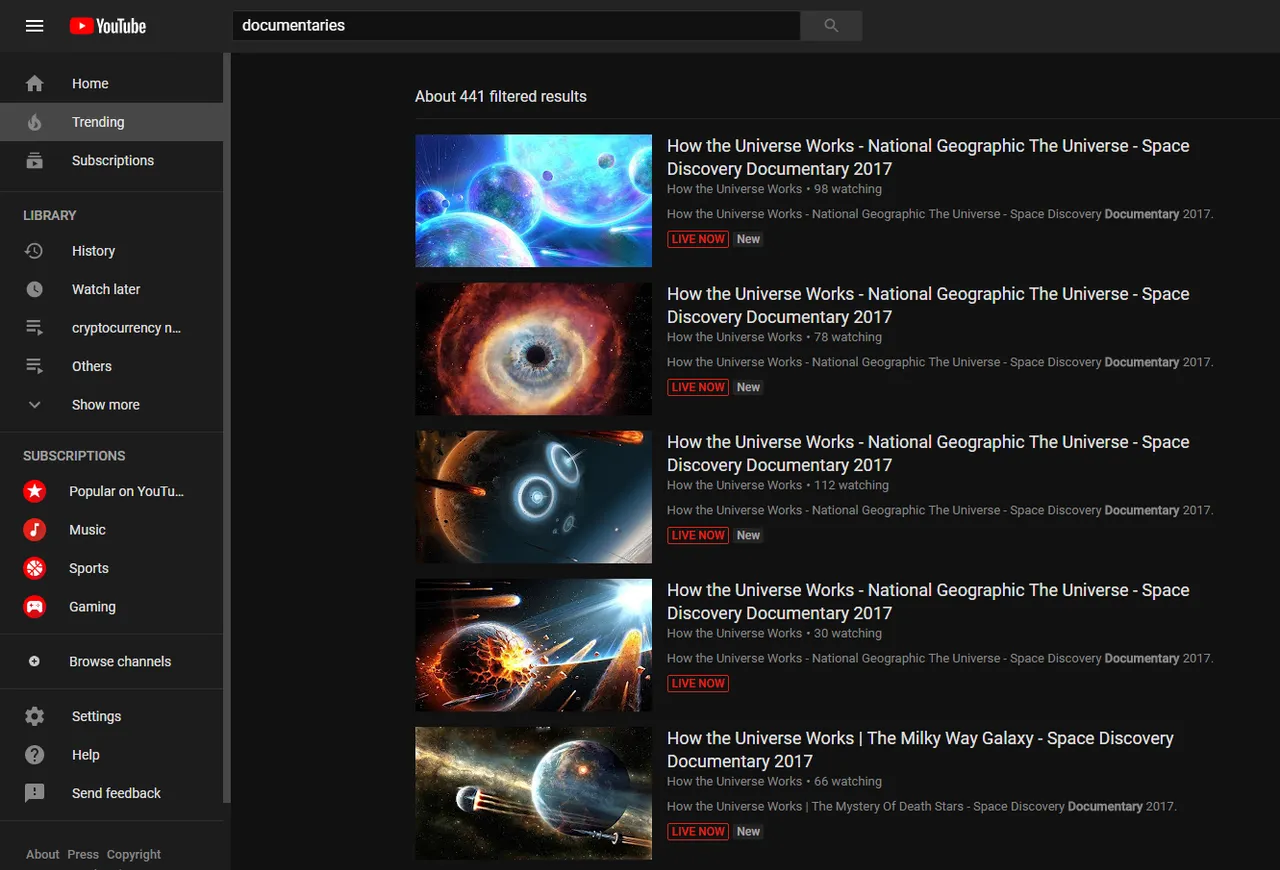The image size is (1280, 870).
Task: Click the YouTube logo
Action: pos(108,26)
